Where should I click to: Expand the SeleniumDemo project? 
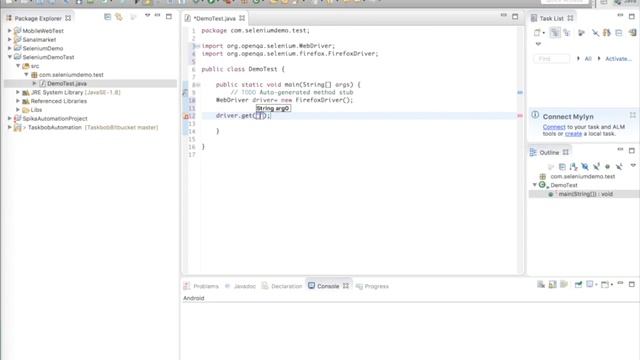(10, 48)
